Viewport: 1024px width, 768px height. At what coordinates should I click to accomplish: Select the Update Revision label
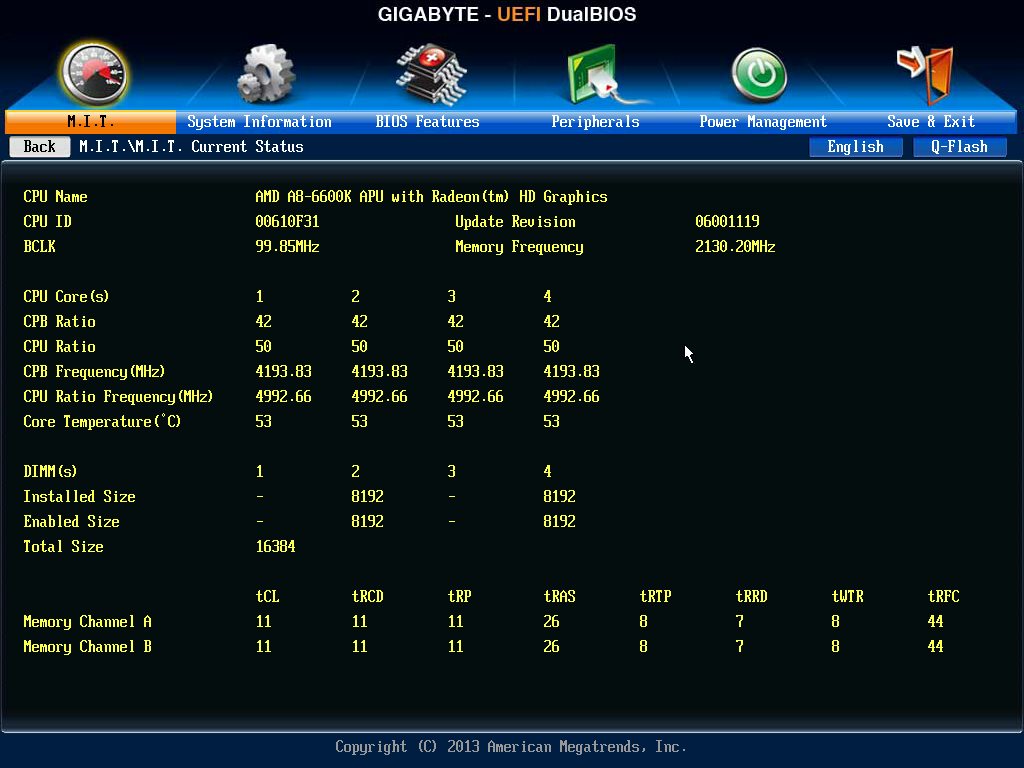click(x=515, y=221)
